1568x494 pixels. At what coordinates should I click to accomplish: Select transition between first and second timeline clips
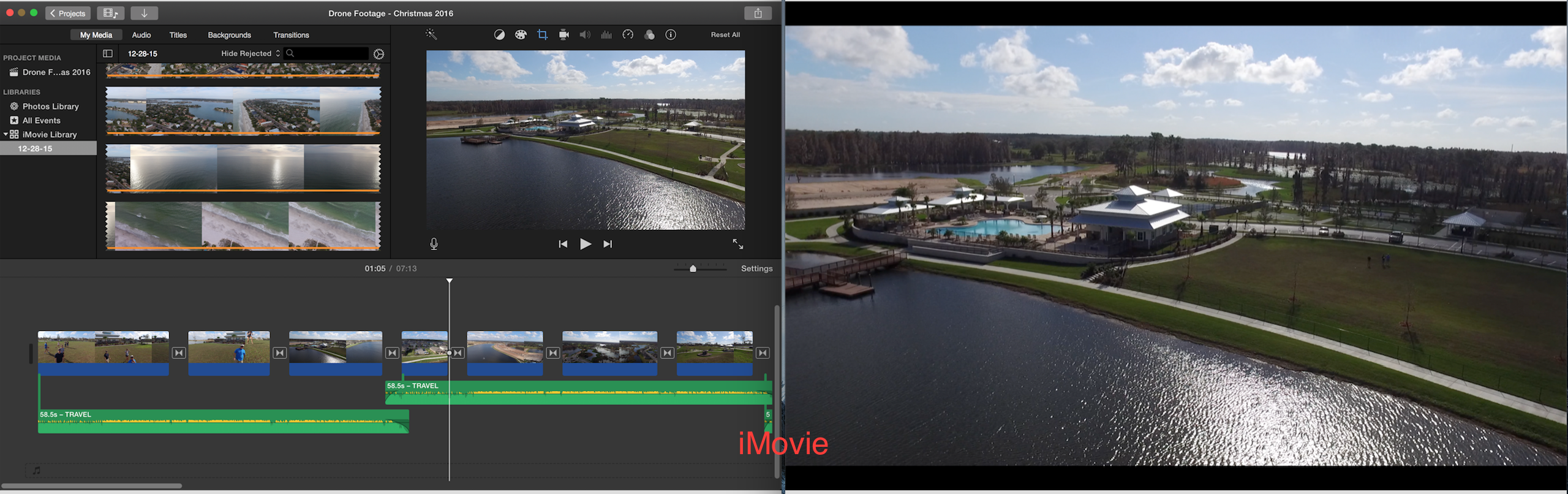tap(178, 353)
